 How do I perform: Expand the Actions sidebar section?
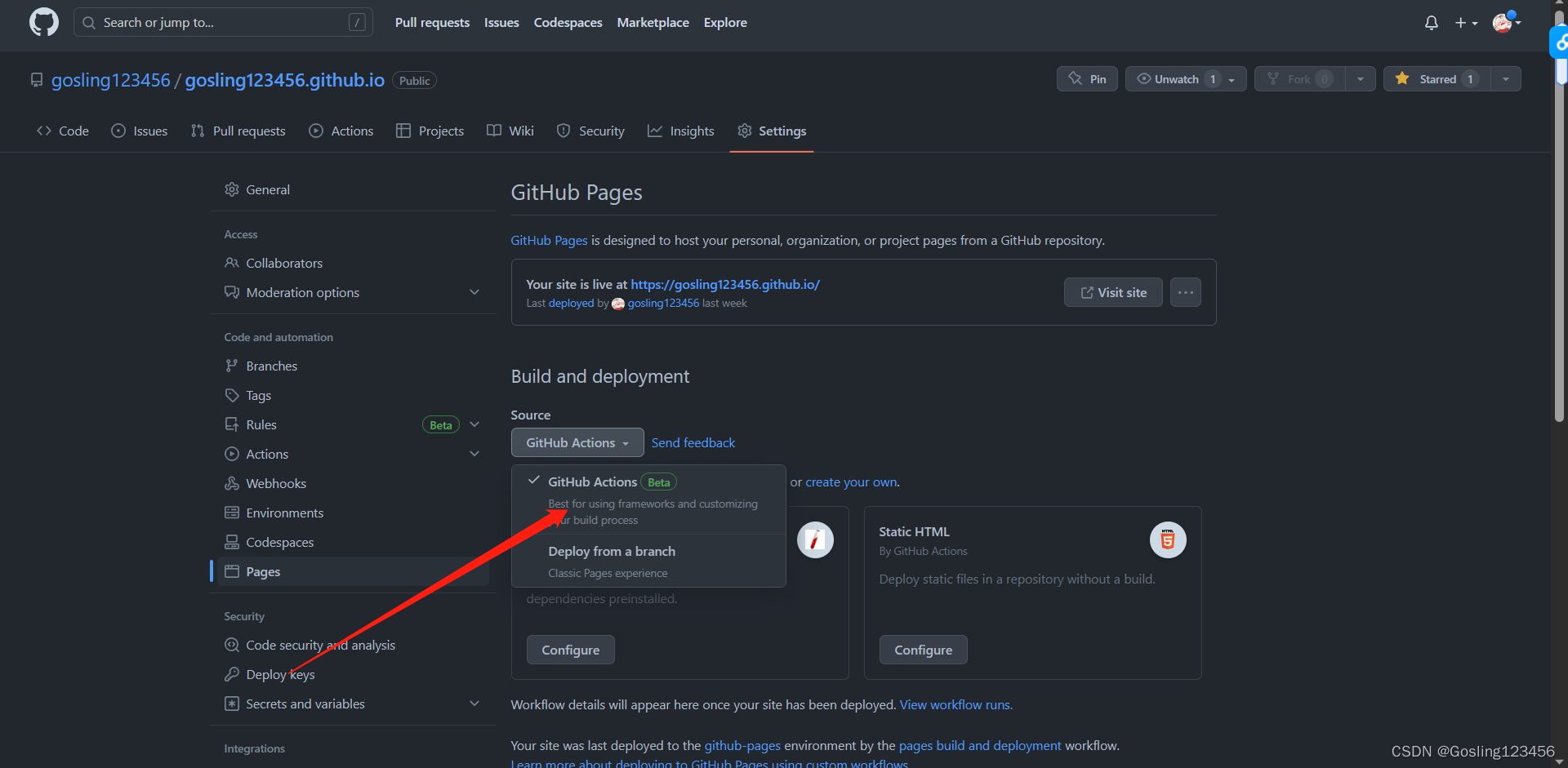474,454
